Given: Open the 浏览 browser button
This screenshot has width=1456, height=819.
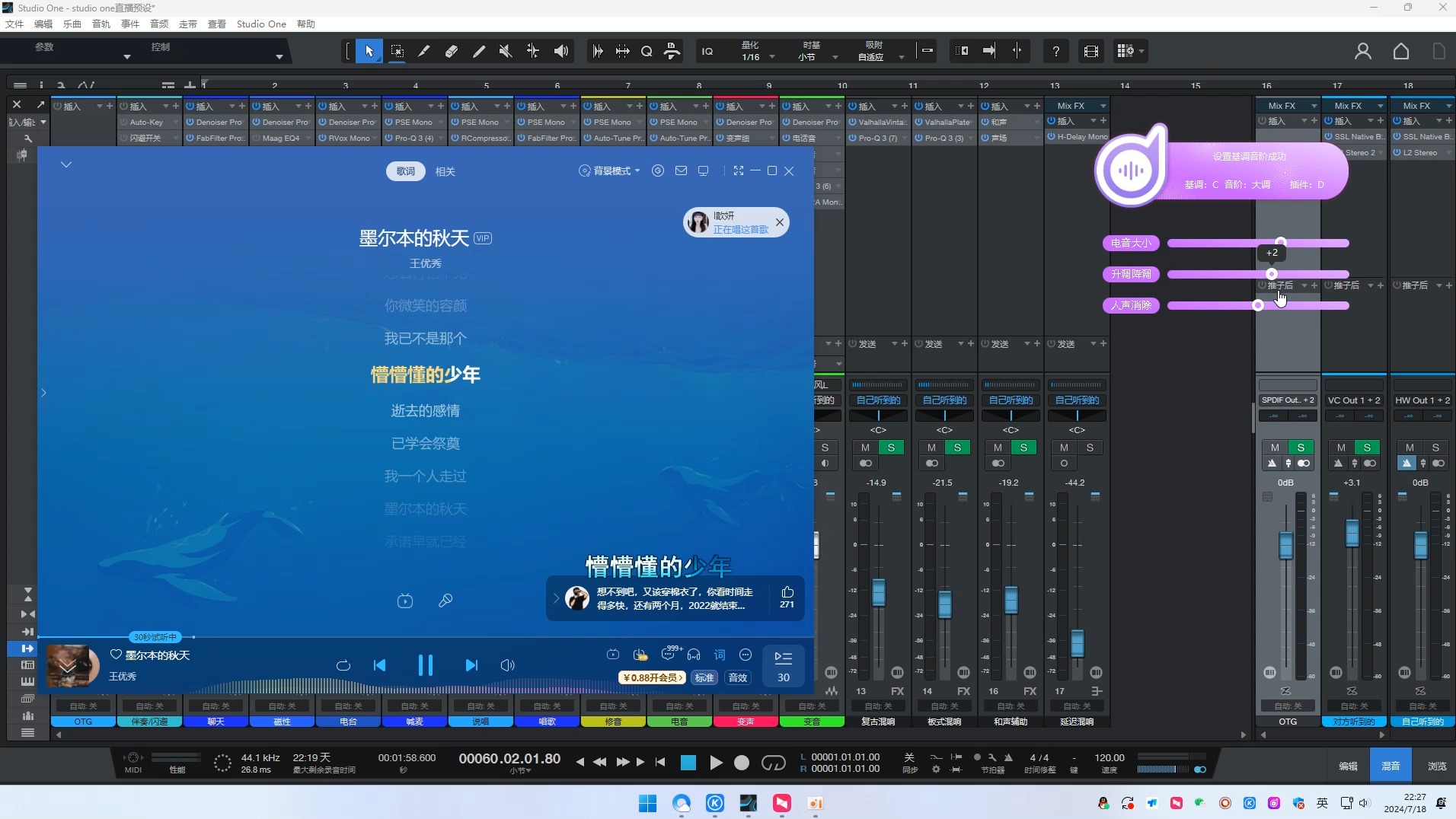Looking at the screenshot, I should 1437,766.
